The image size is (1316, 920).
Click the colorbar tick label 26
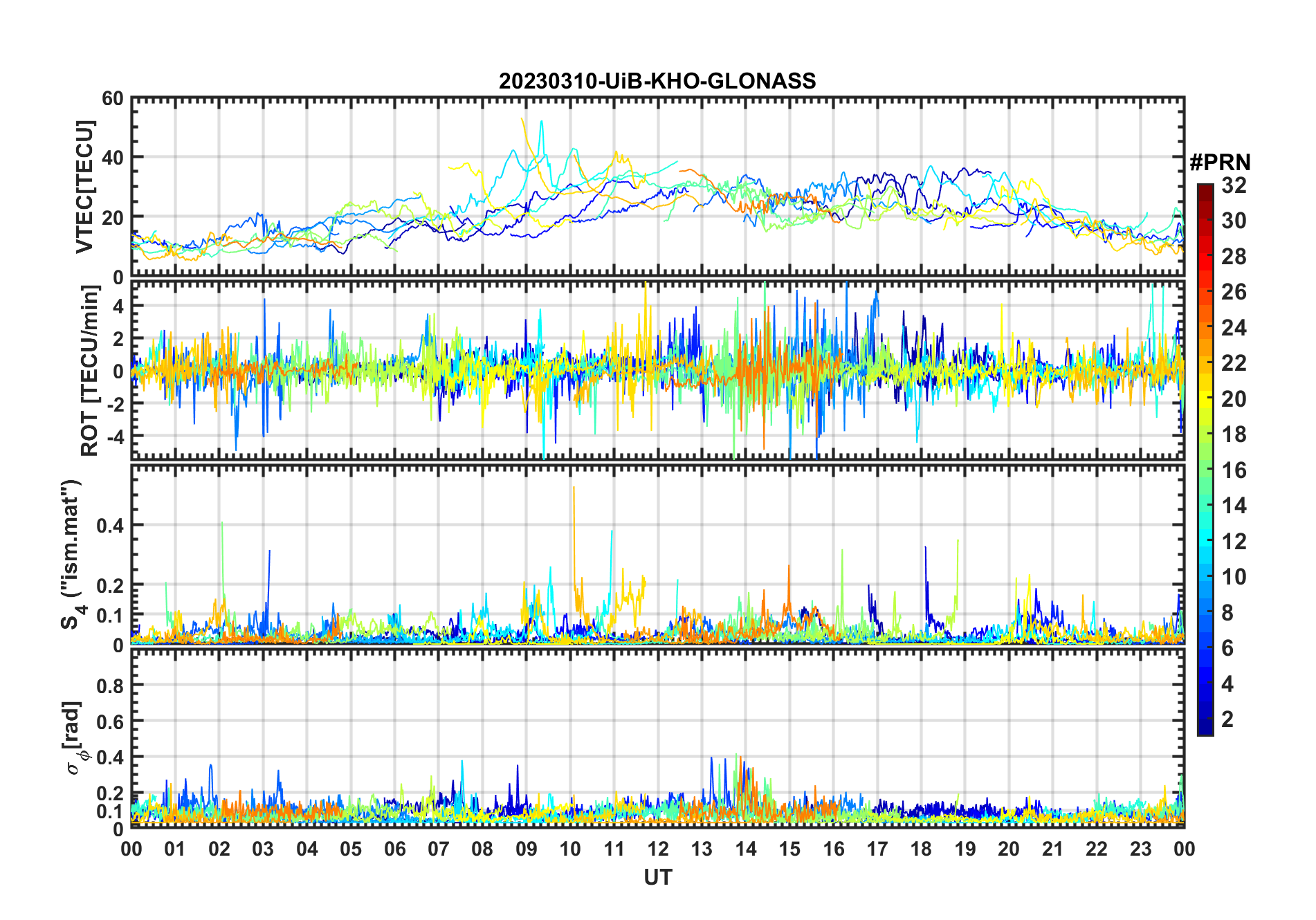1234,292
